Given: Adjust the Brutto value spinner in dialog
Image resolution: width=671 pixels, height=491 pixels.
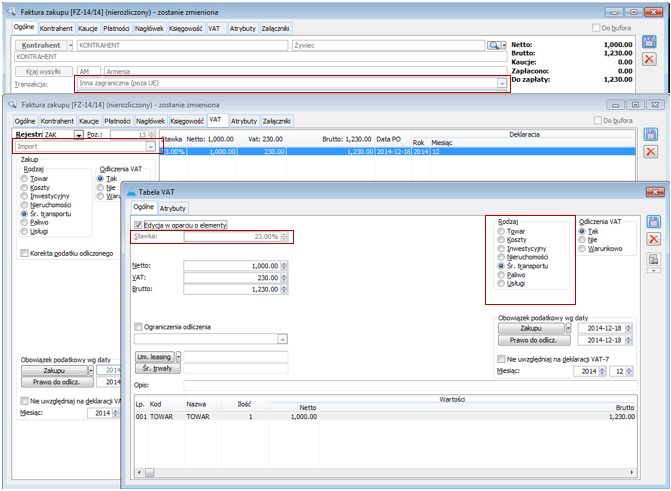Looking at the screenshot, I should [284, 289].
